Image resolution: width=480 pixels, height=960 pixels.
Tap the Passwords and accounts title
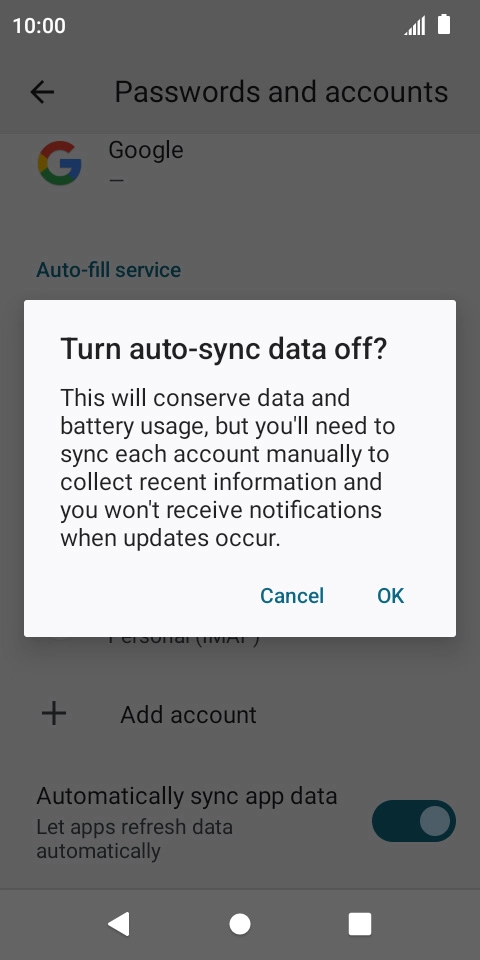282,92
